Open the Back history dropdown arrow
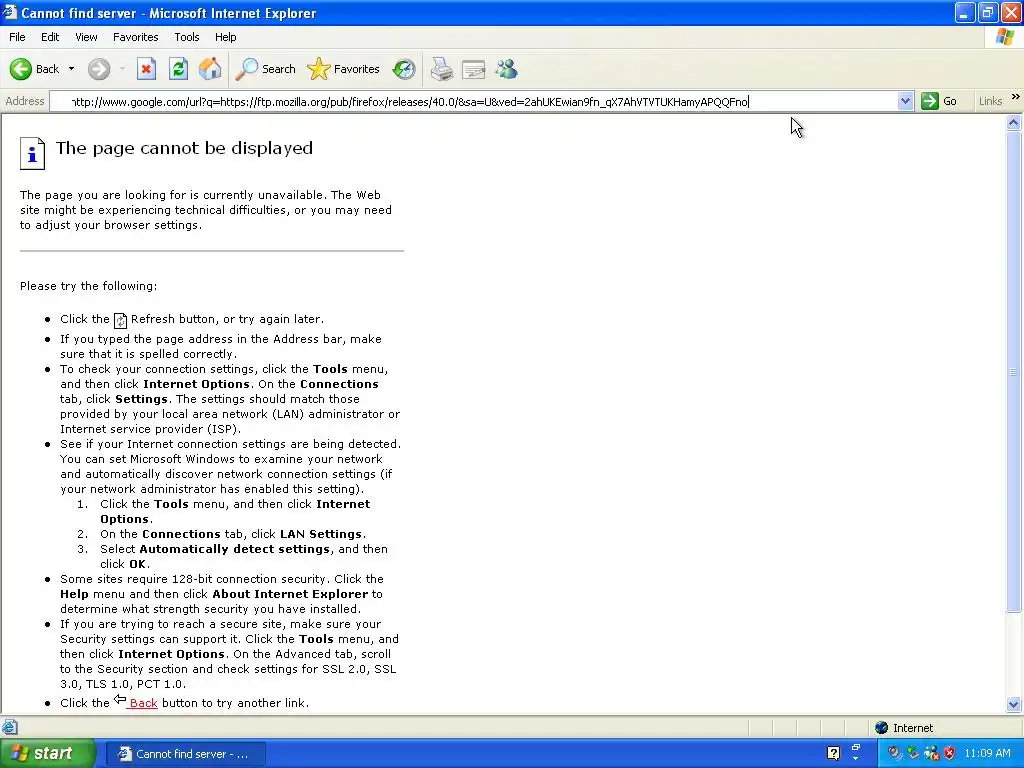 71,69
